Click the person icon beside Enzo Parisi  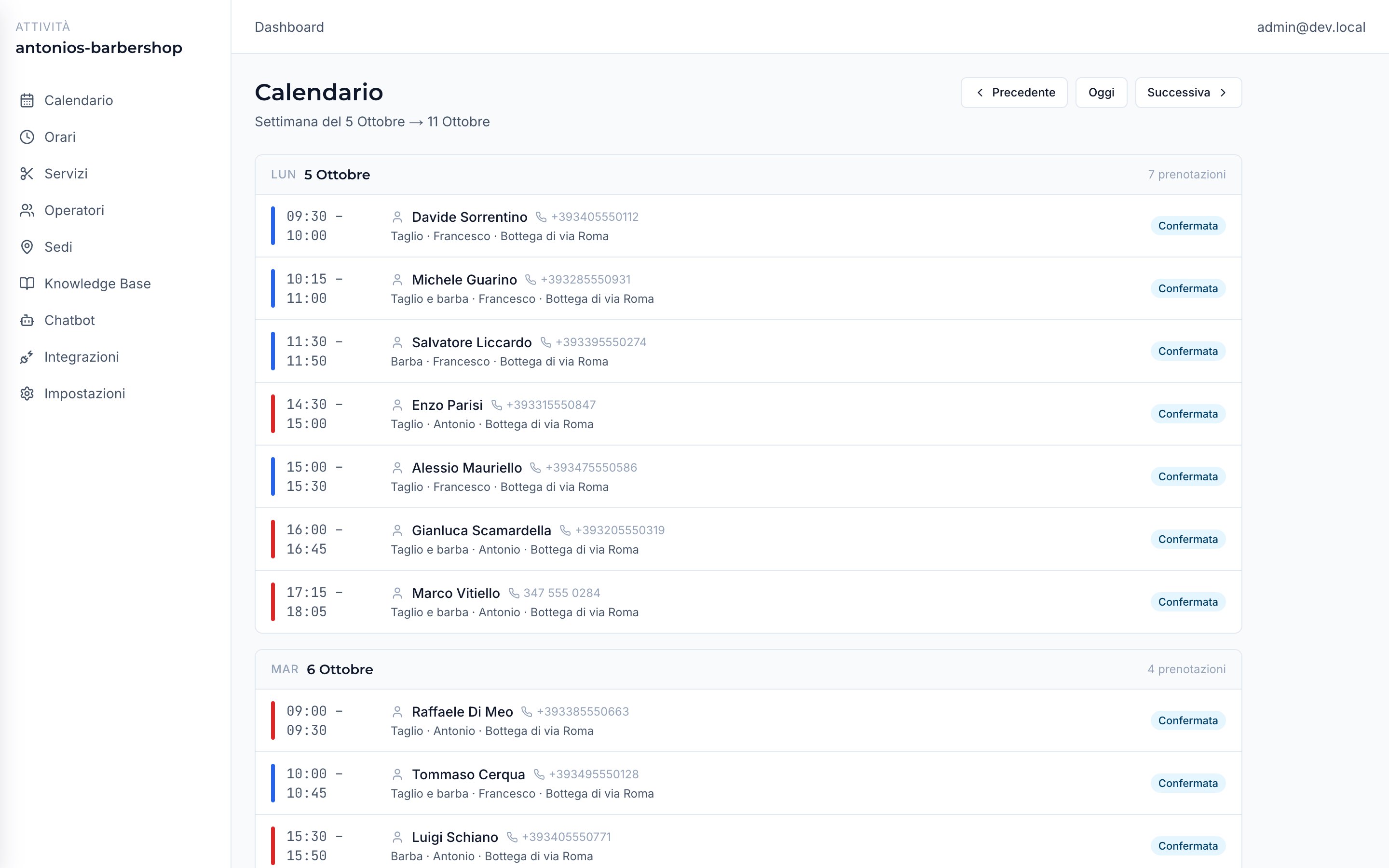pyautogui.click(x=397, y=405)
